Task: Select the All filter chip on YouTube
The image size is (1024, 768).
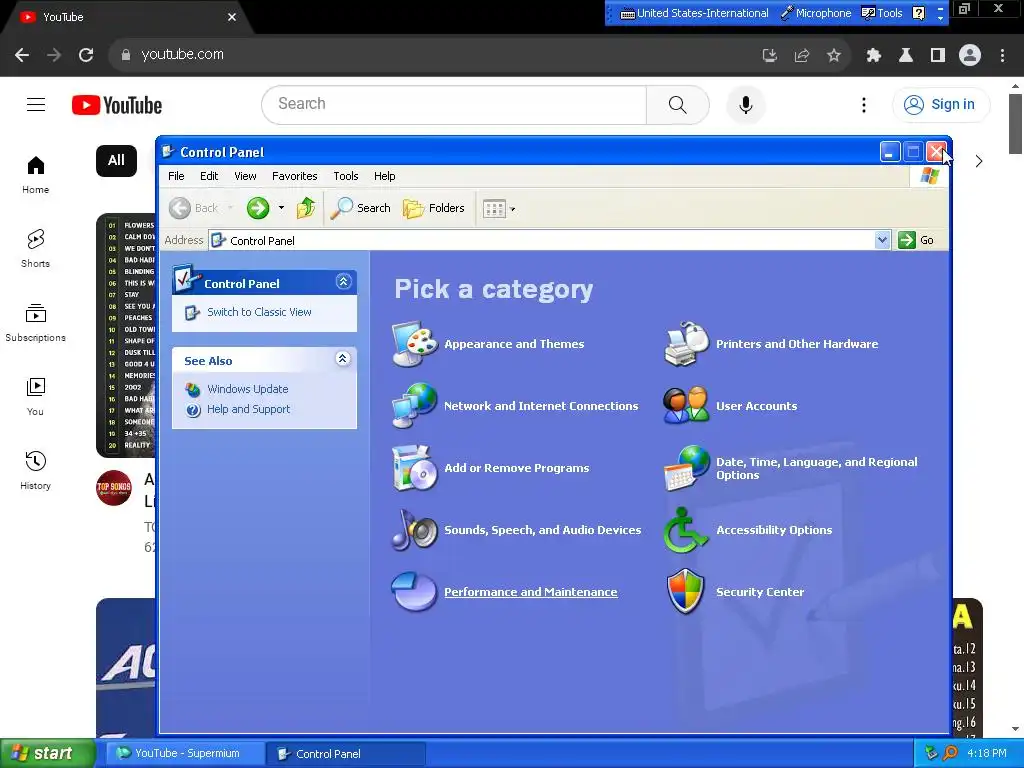Action: 116,161
